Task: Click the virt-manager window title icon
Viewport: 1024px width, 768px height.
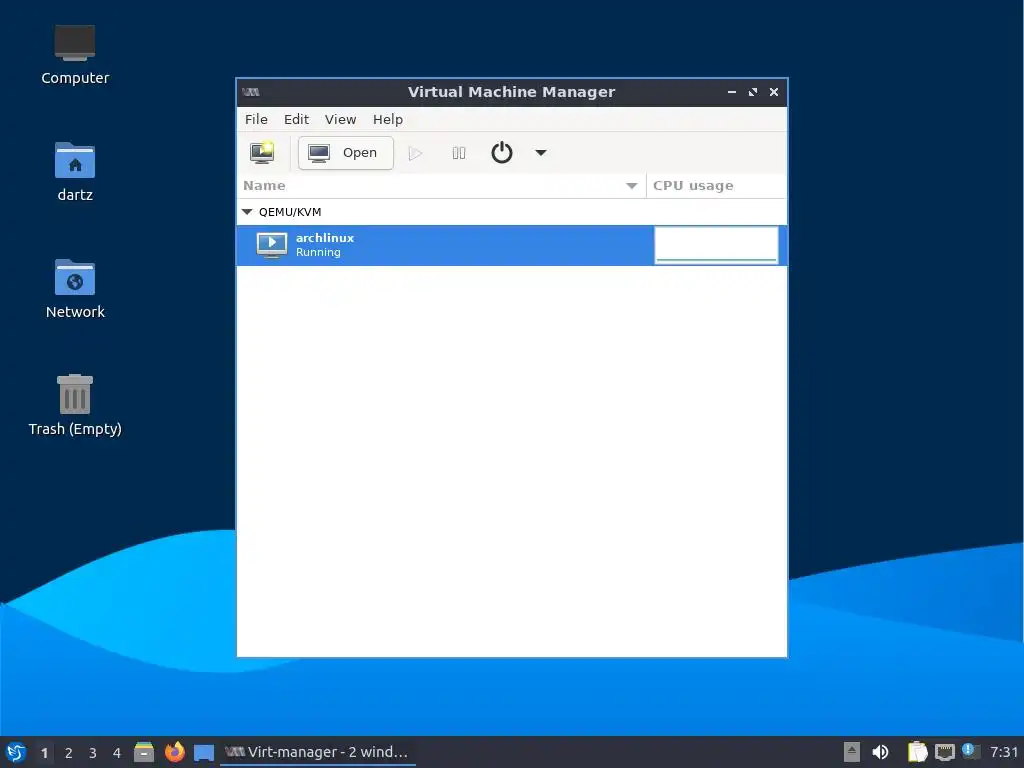Action: pos(251,92)
